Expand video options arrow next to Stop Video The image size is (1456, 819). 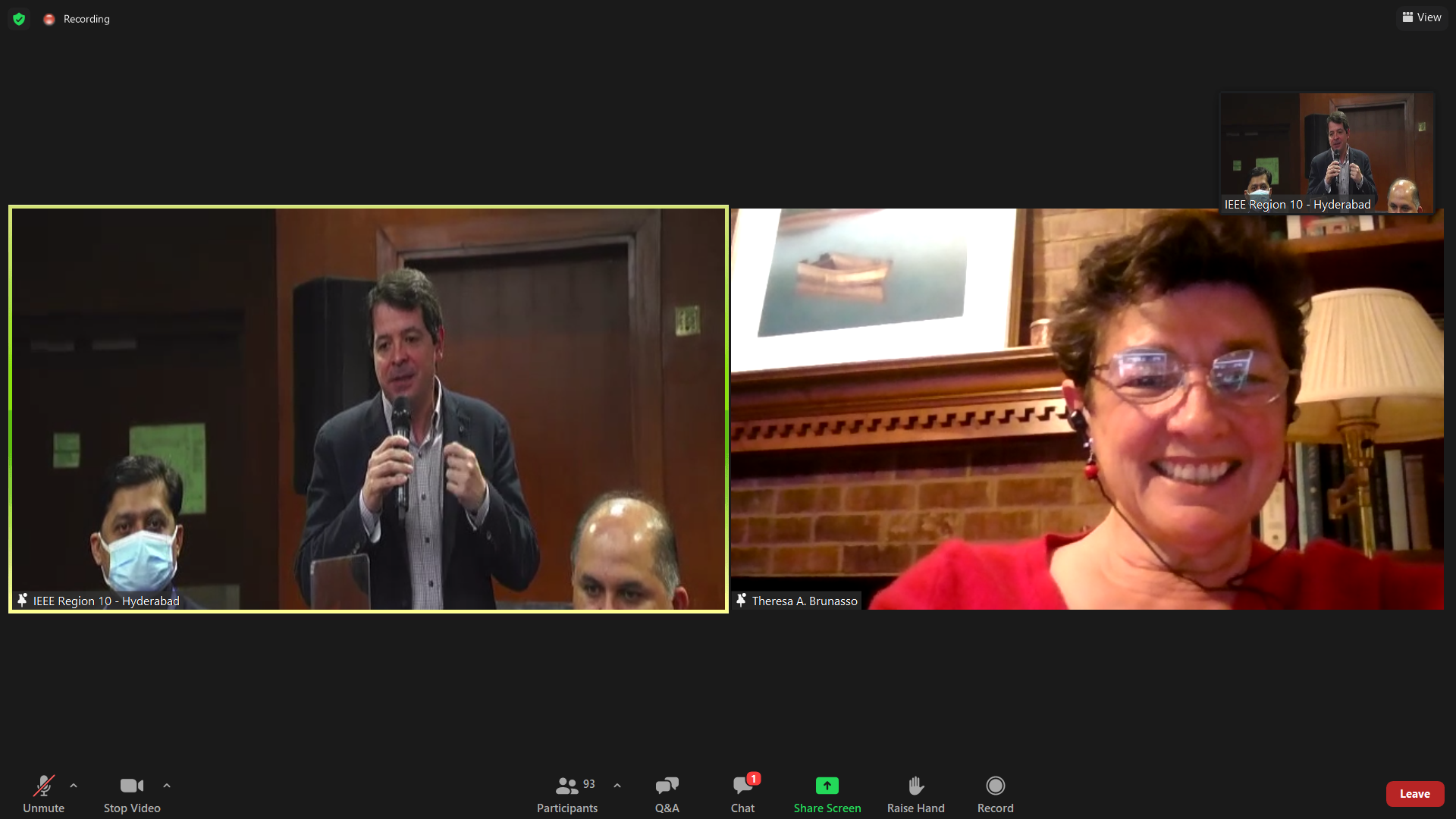[x=167, y=786]
